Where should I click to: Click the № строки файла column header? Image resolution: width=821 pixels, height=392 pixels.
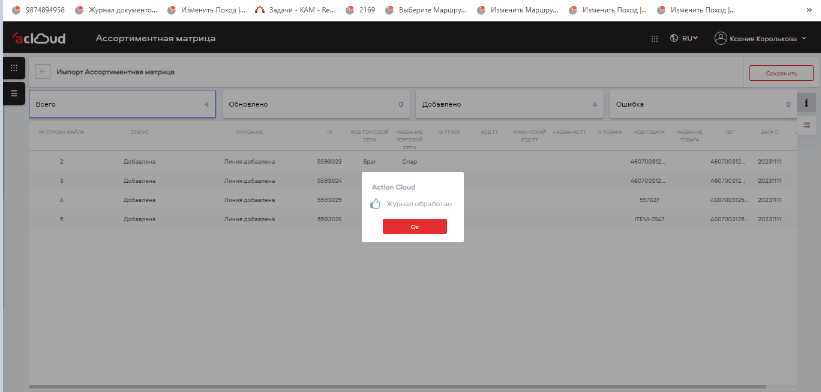pos(61,132)
